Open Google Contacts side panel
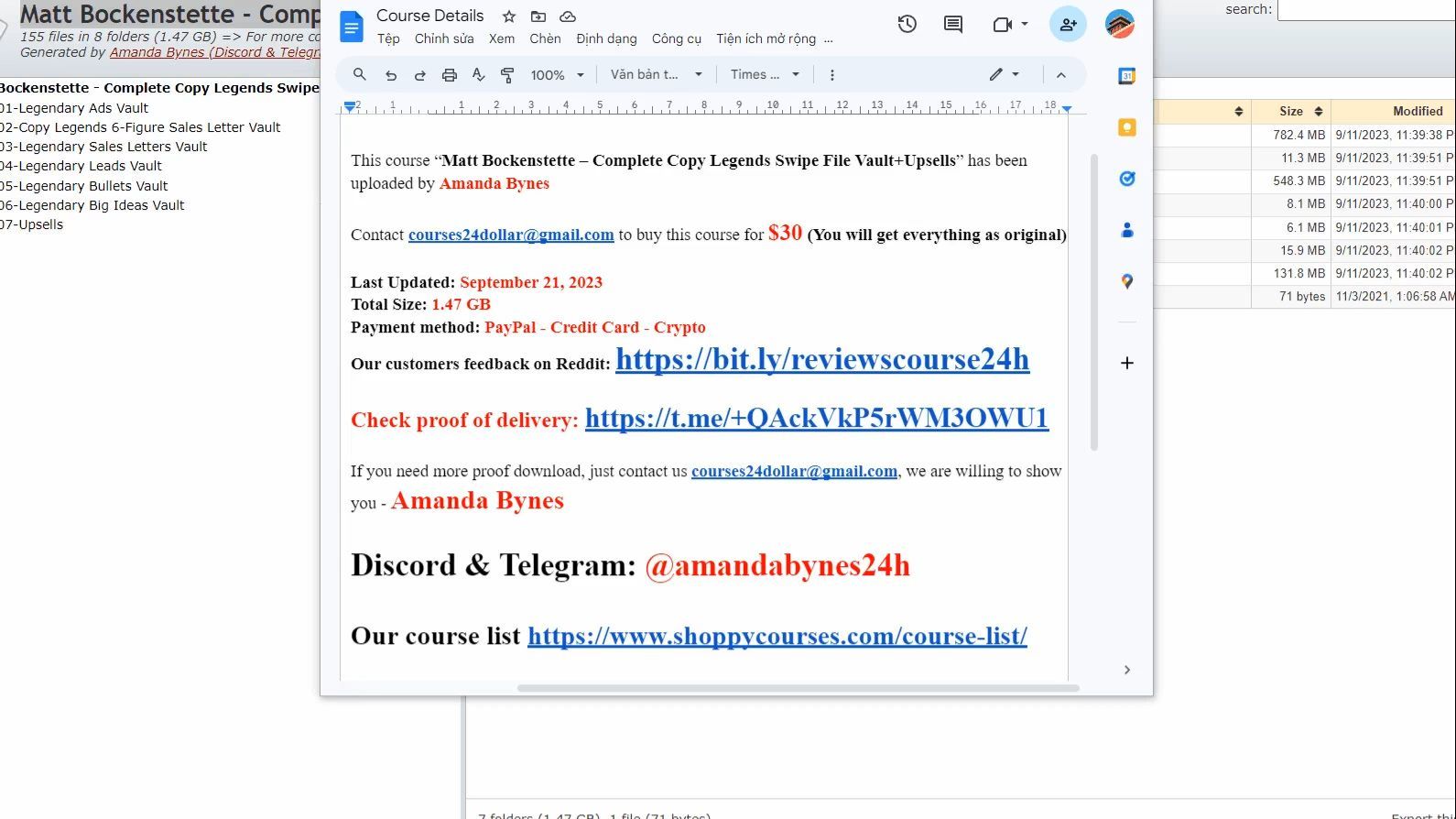Viewport: 1456px width, 819px height. [1127, 230]
